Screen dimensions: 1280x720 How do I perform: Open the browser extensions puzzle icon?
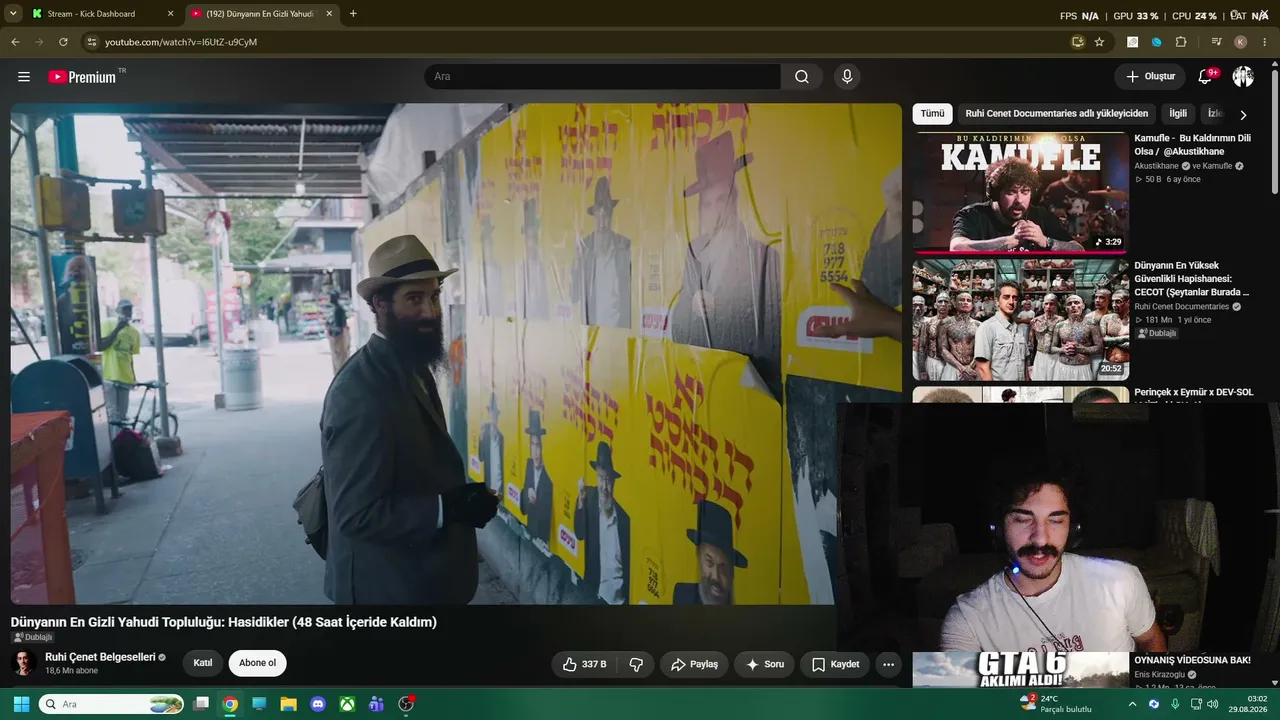pyautogui.click(x=1181, y=42)
